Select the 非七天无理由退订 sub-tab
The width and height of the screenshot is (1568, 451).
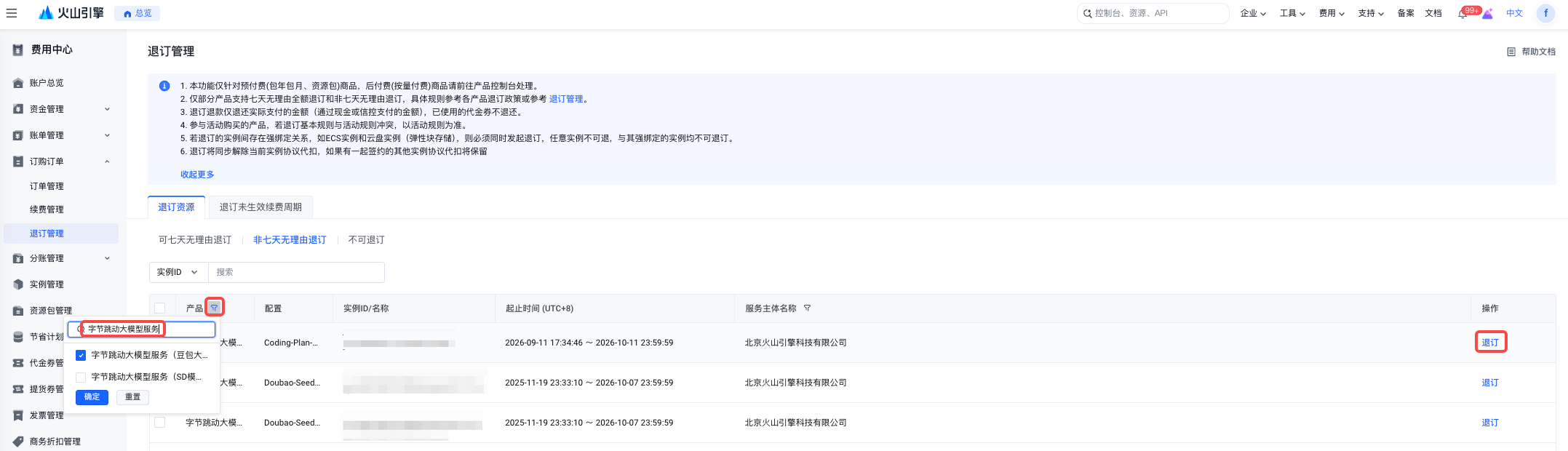tap(290, 240)
